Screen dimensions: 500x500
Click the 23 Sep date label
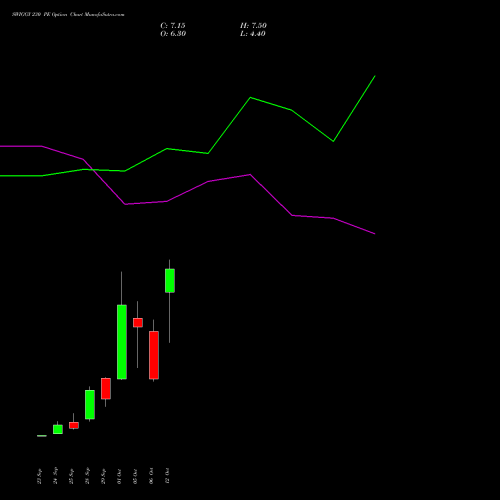pyautogui.click(x=39, y=476)
